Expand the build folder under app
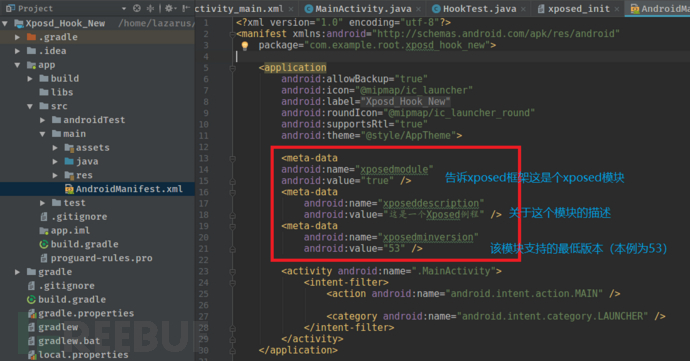 tap(30, 79)
